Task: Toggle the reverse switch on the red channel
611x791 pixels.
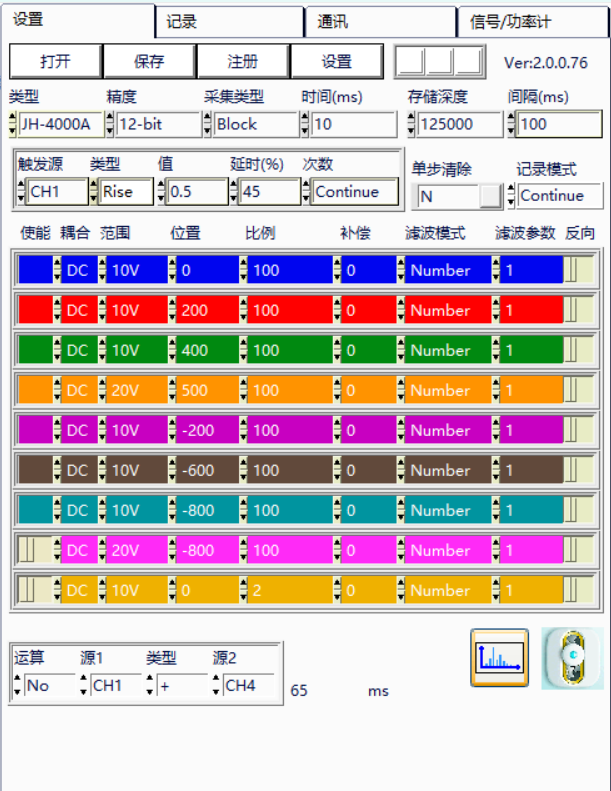Action: click(x=577, y=310)
